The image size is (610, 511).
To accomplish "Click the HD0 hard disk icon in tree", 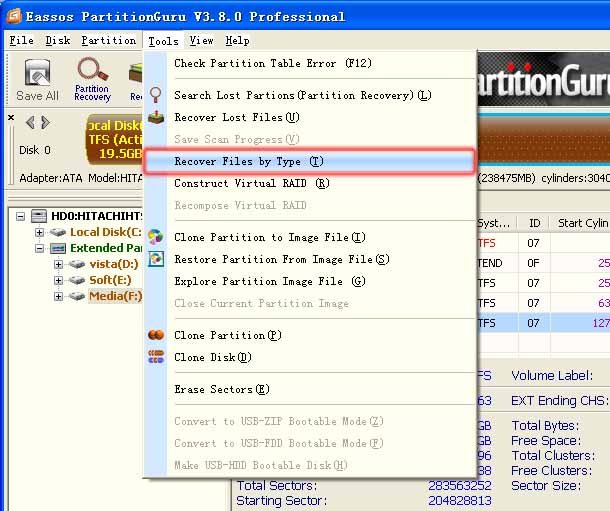I will (39, 216).
